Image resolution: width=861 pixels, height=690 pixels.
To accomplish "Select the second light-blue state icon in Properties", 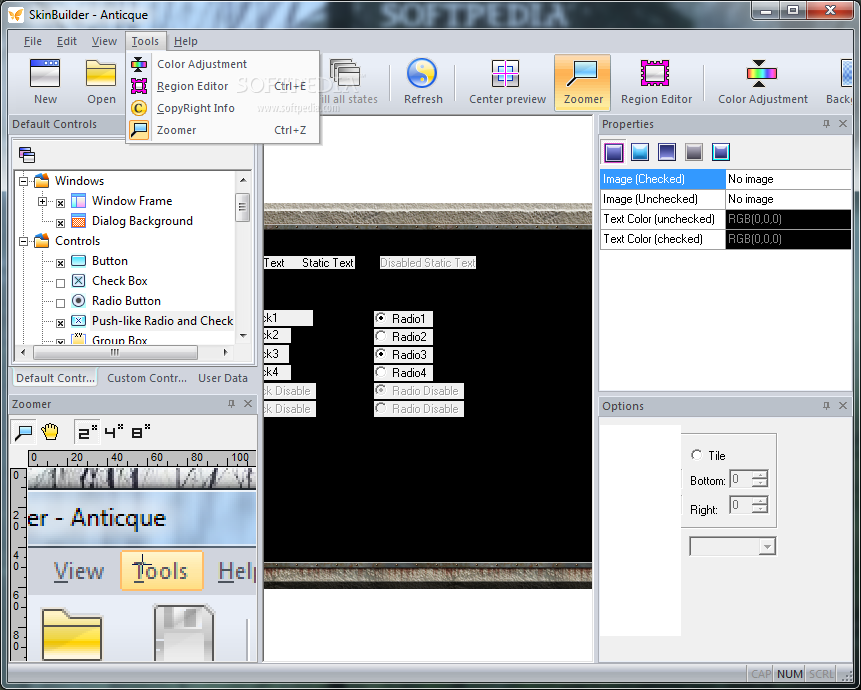I will [x=640, y=152].
